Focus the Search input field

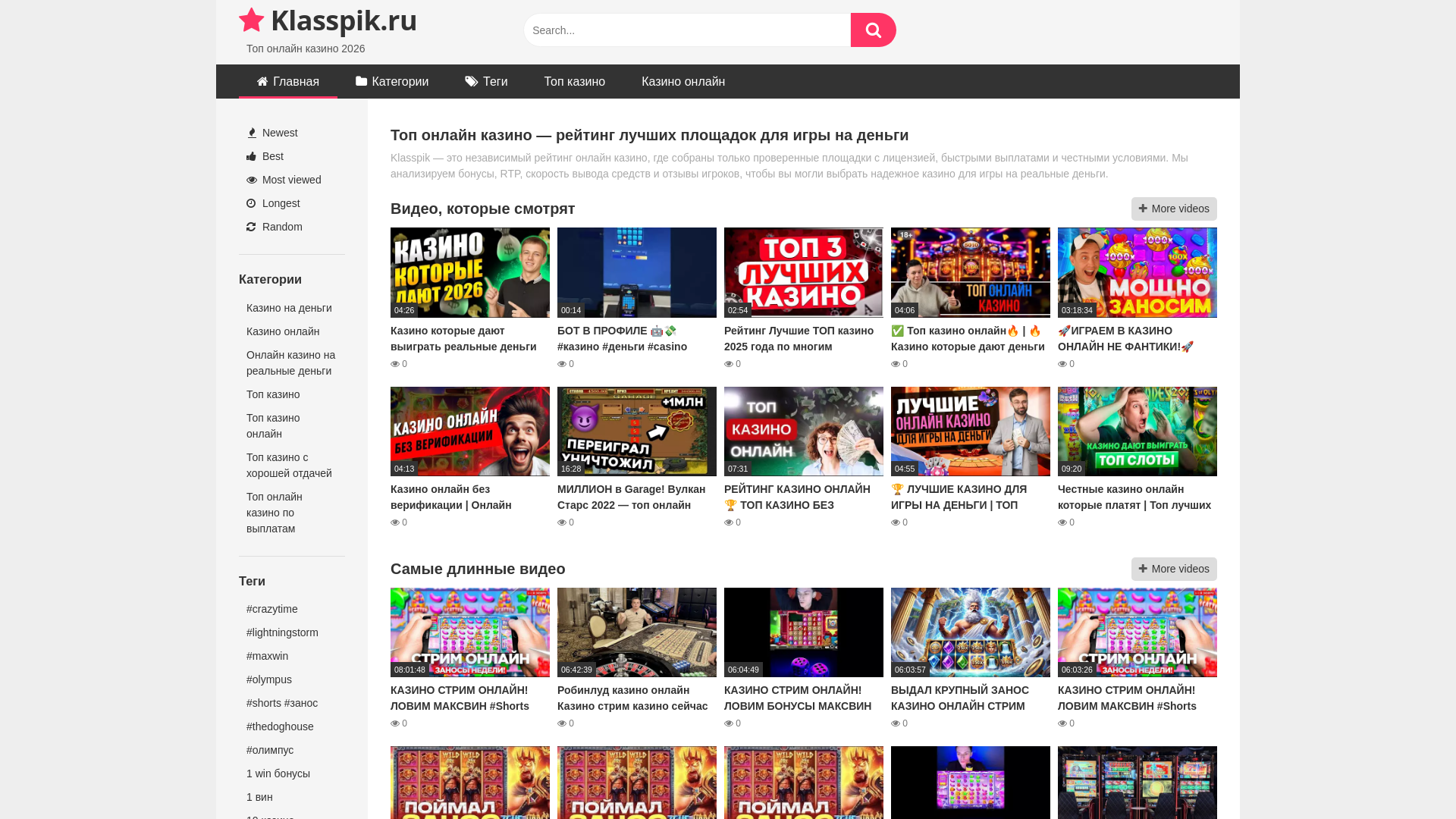coord(687,30)
